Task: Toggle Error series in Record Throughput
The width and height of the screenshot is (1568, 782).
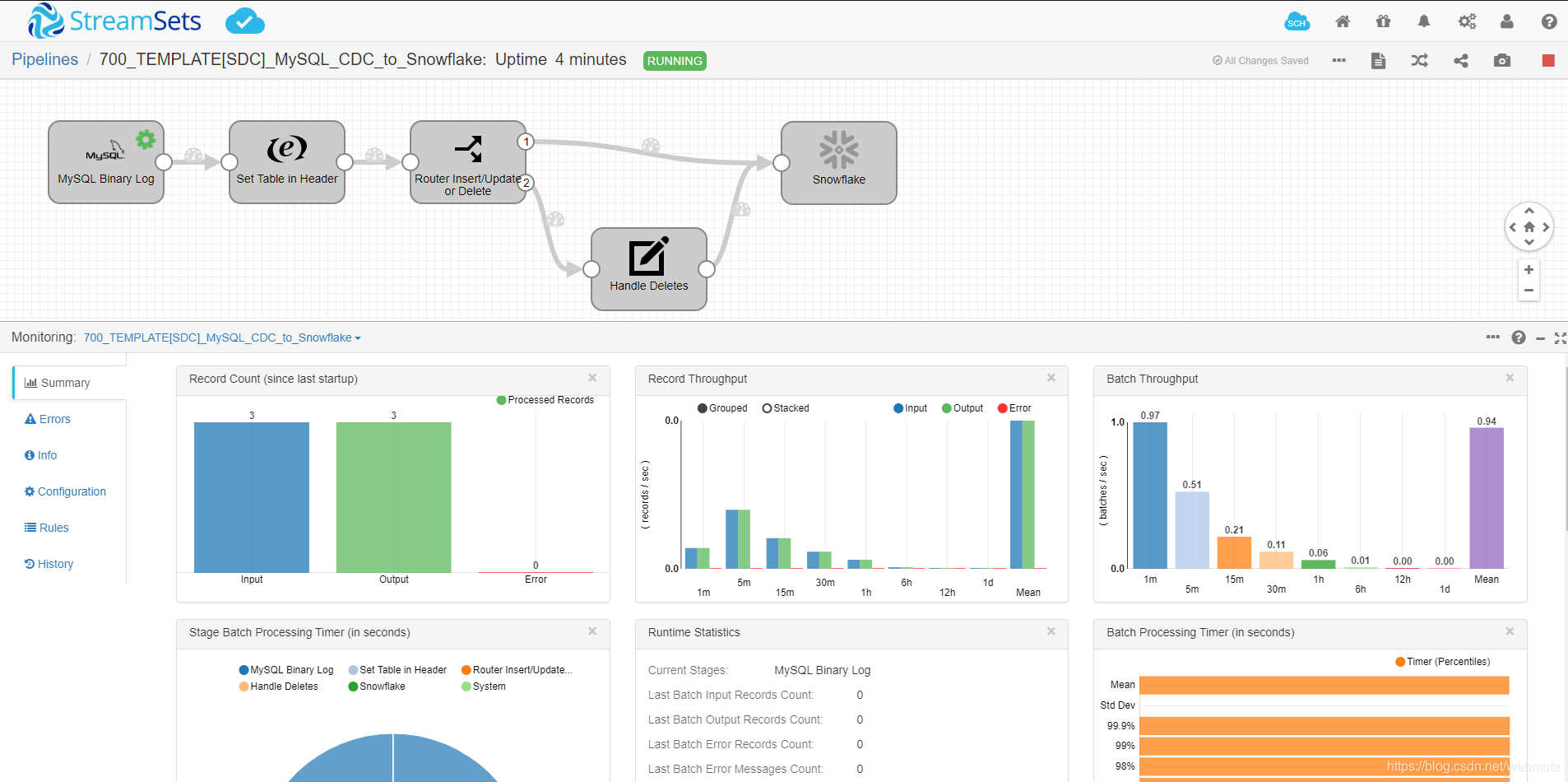Action: (x=1014, y=408)
